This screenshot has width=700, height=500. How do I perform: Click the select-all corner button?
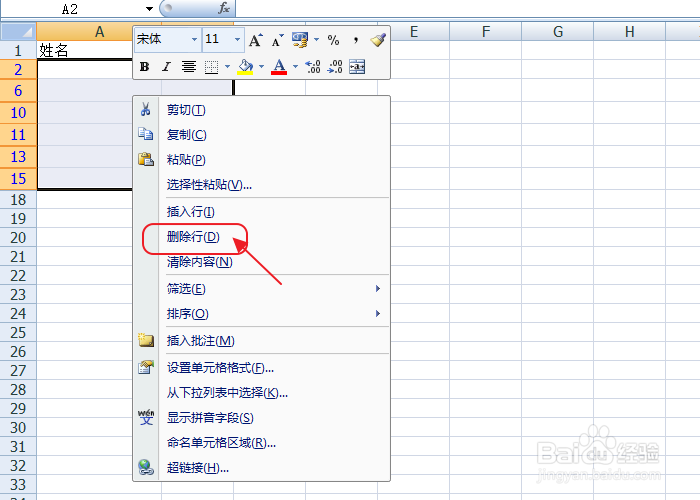tap(18, 32)
